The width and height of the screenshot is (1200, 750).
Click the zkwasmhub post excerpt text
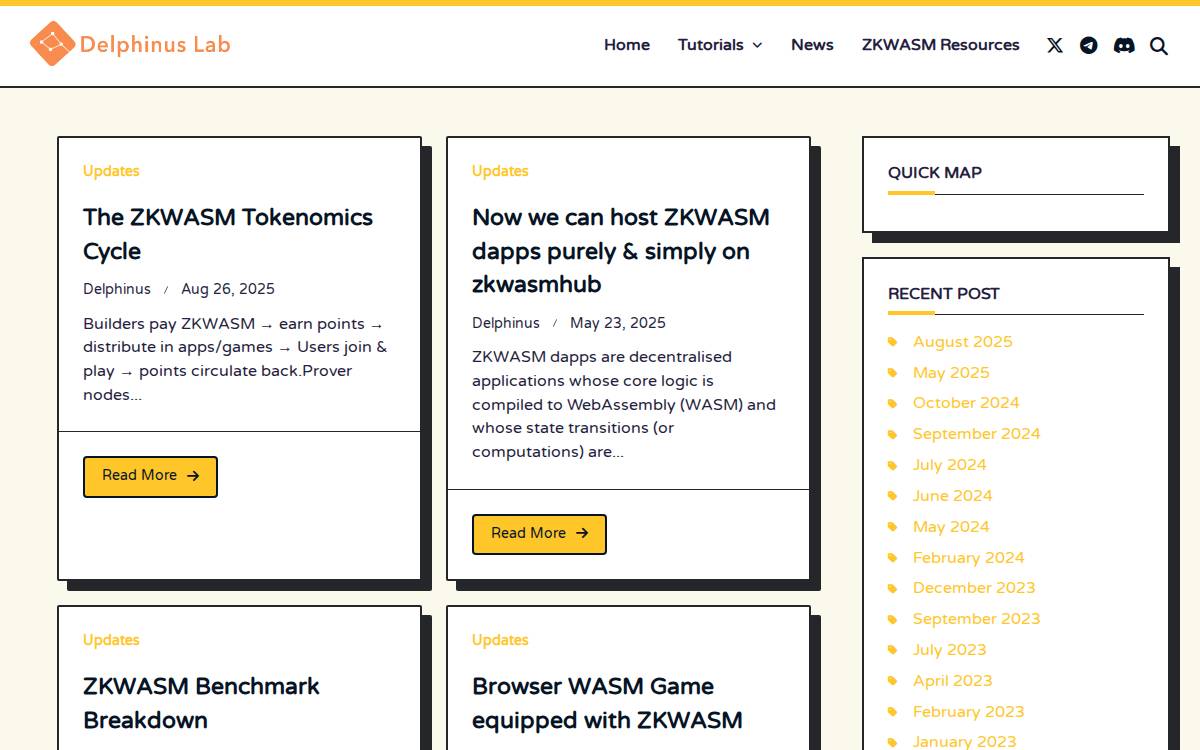[624, 405]
